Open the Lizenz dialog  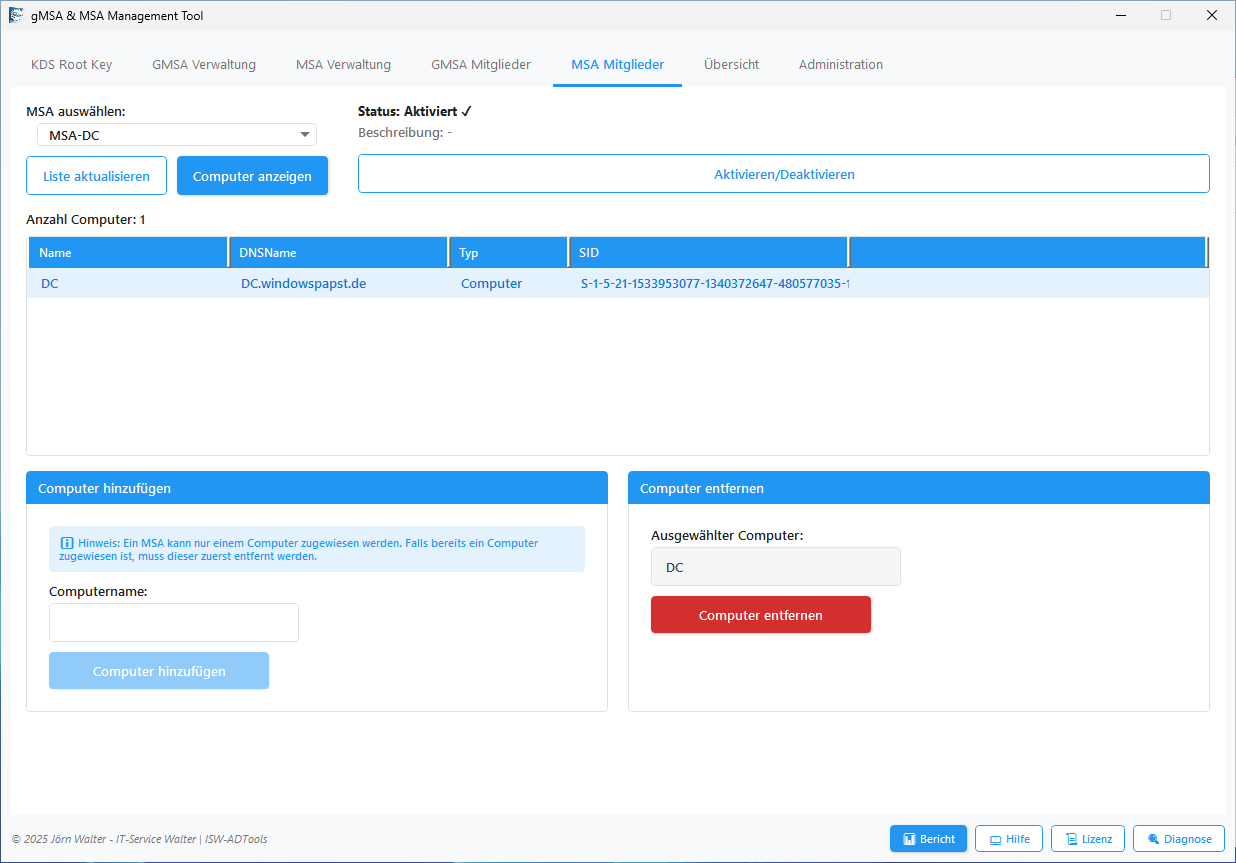[1088, 839]
